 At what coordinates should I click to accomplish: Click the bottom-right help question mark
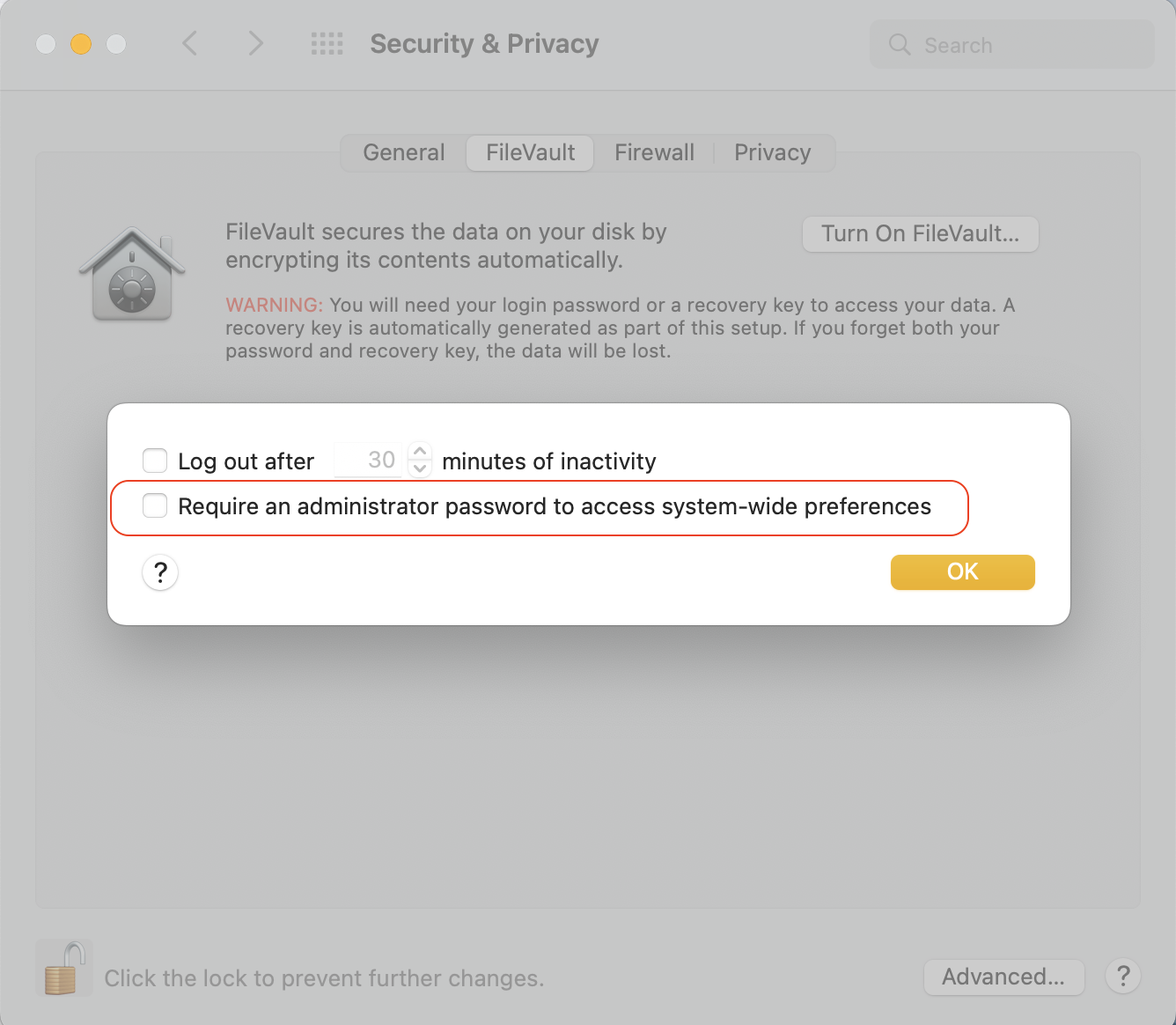1123,976
